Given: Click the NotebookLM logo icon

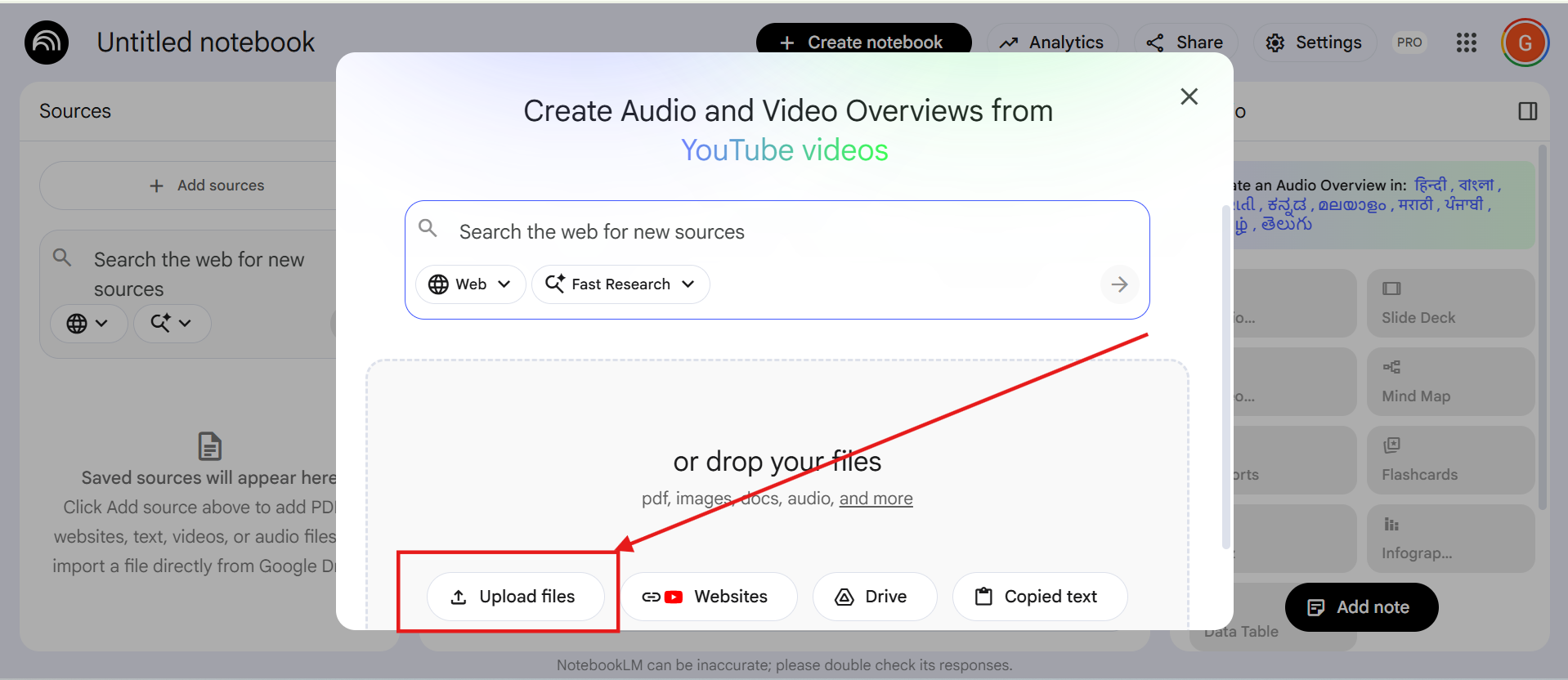Looking at the screenshot, I should click(x=47, y=42).
